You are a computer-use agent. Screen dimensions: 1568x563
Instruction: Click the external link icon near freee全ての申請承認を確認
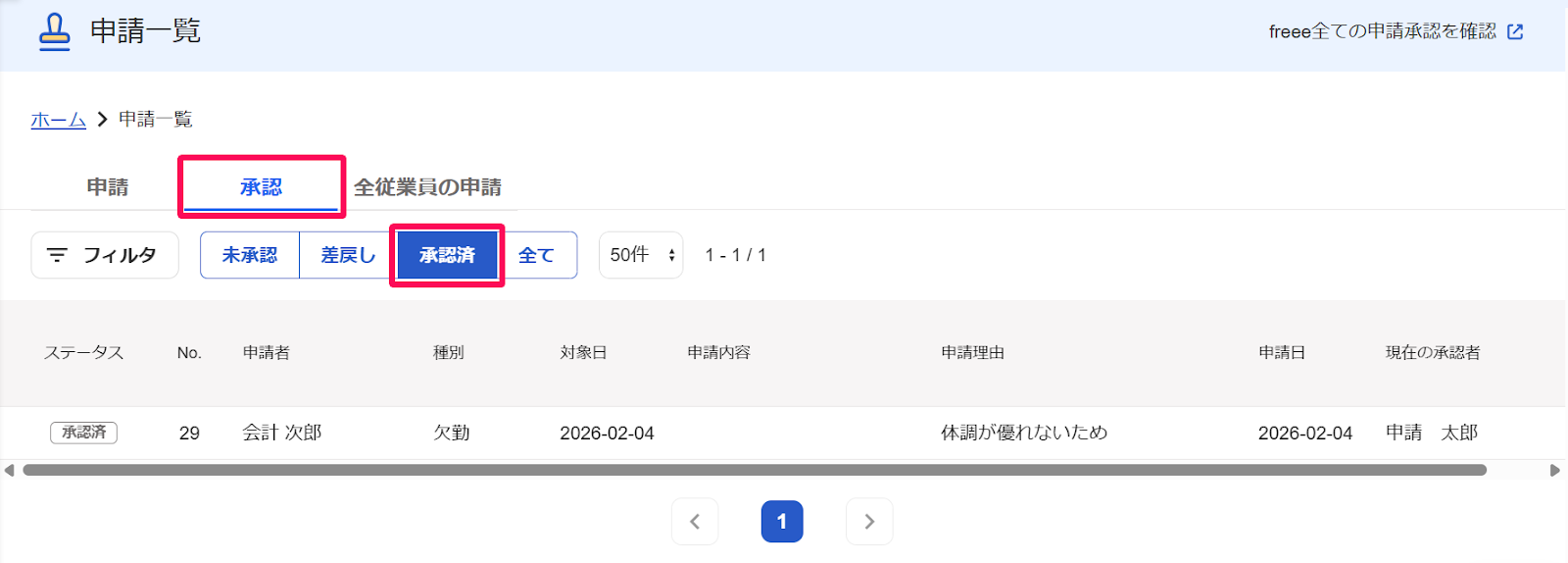click(1515, 31)
